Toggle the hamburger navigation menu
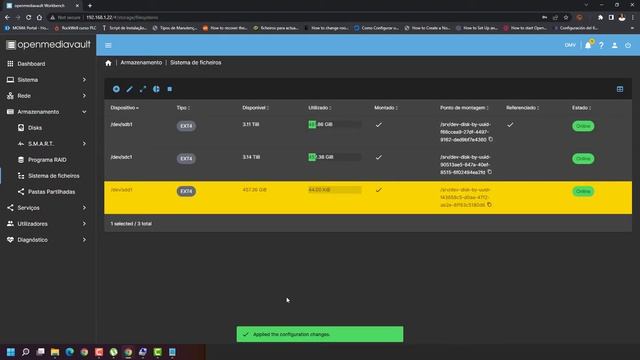The height and width of the screenshot is (360, 640). [108, 45]
